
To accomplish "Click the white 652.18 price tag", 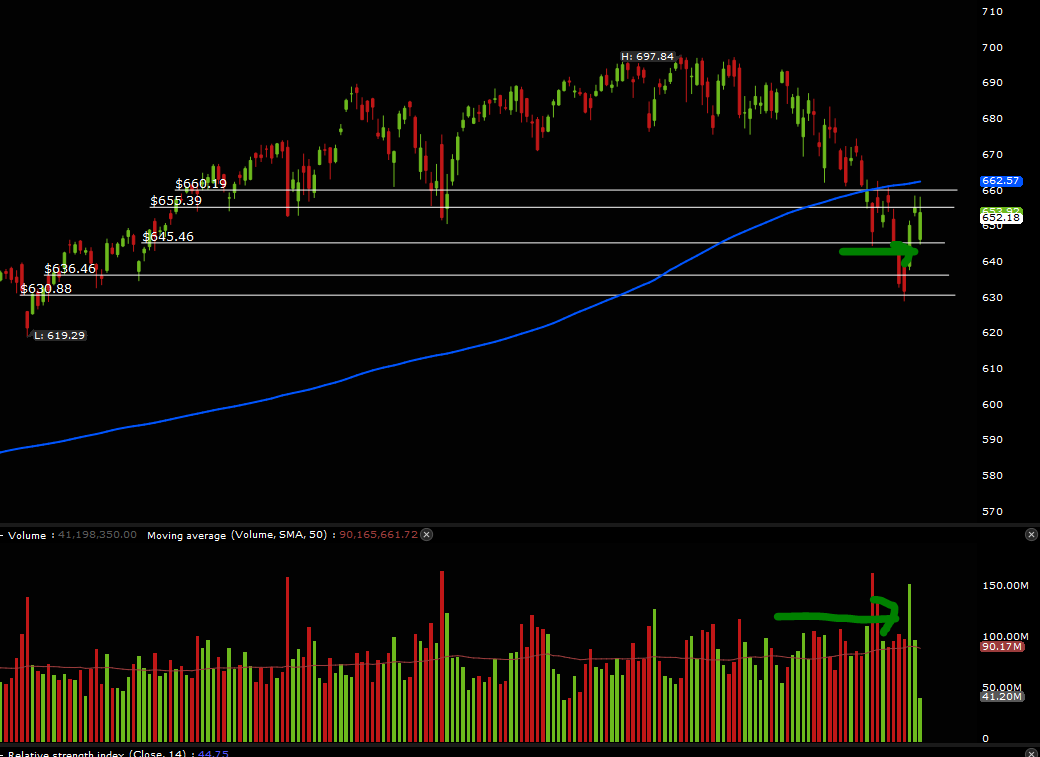I will (x=1001, y=218).
